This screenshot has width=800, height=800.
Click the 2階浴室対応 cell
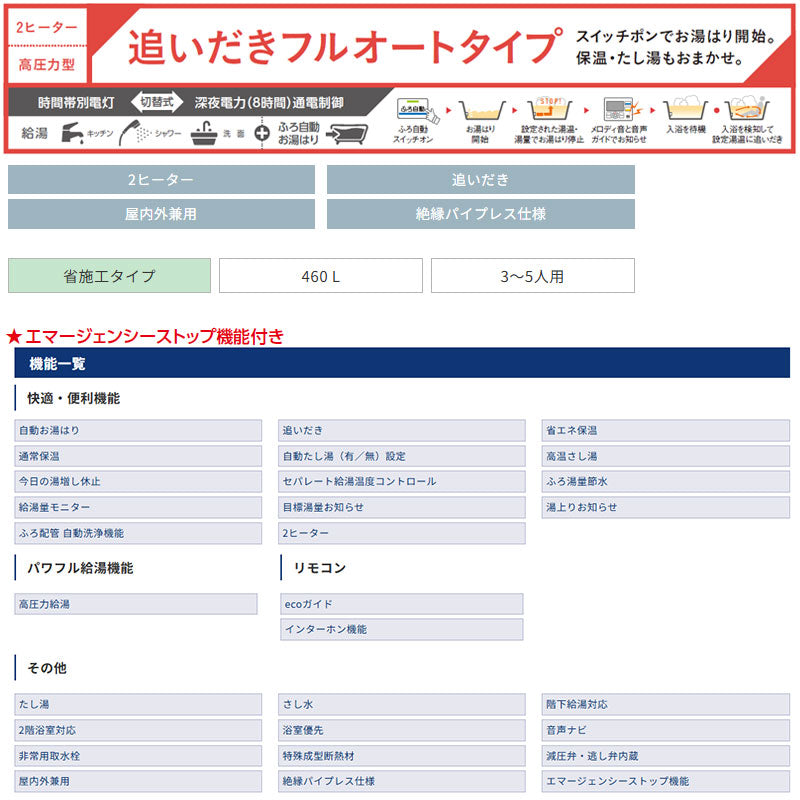138,731
